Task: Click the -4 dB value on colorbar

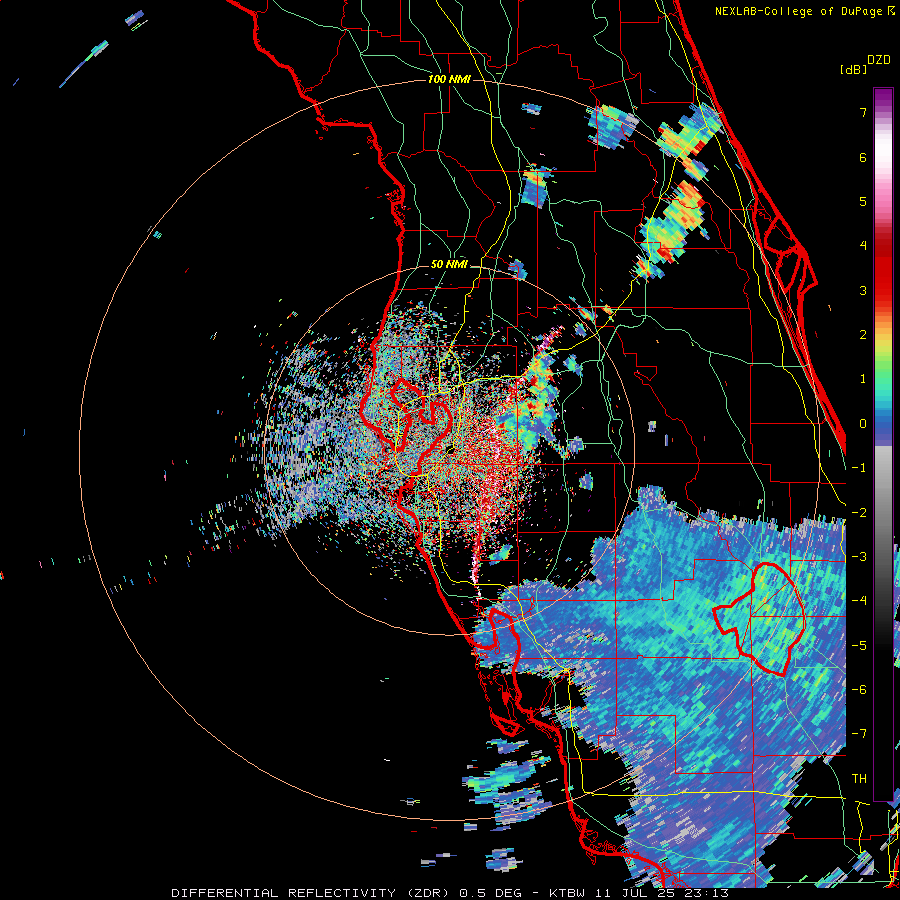Action: 859,600
